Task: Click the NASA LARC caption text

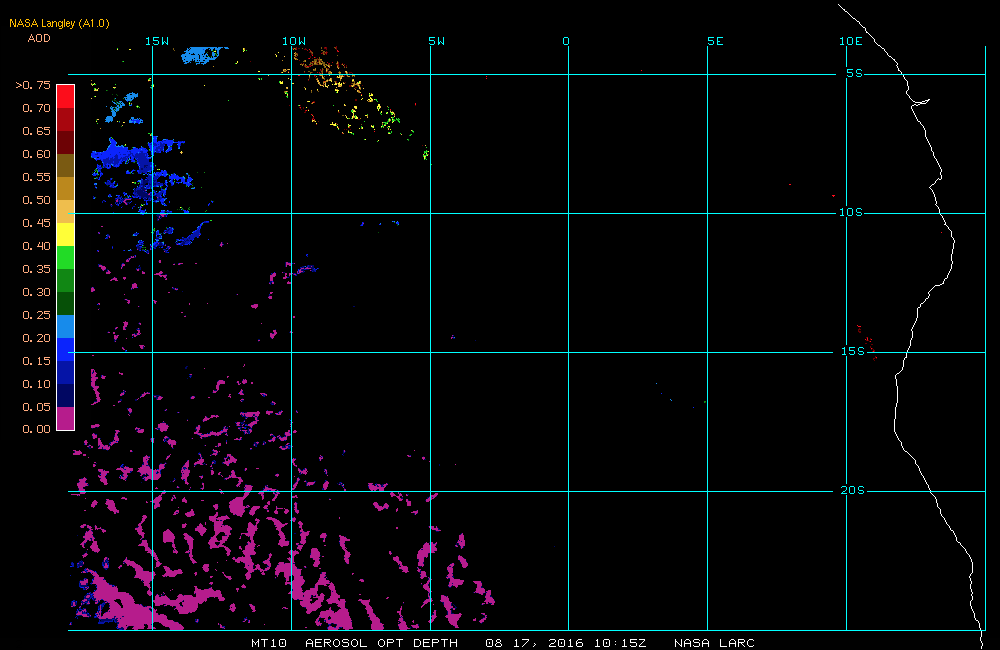Action: click(x=714, y=642)
